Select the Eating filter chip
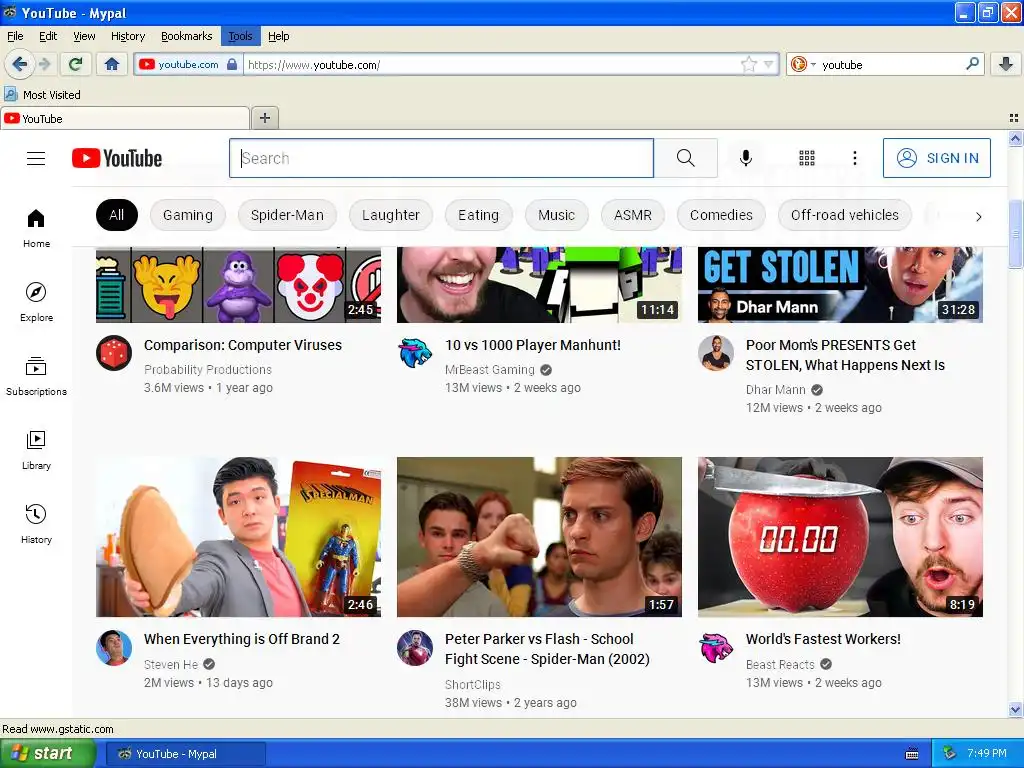 point(478,215)
